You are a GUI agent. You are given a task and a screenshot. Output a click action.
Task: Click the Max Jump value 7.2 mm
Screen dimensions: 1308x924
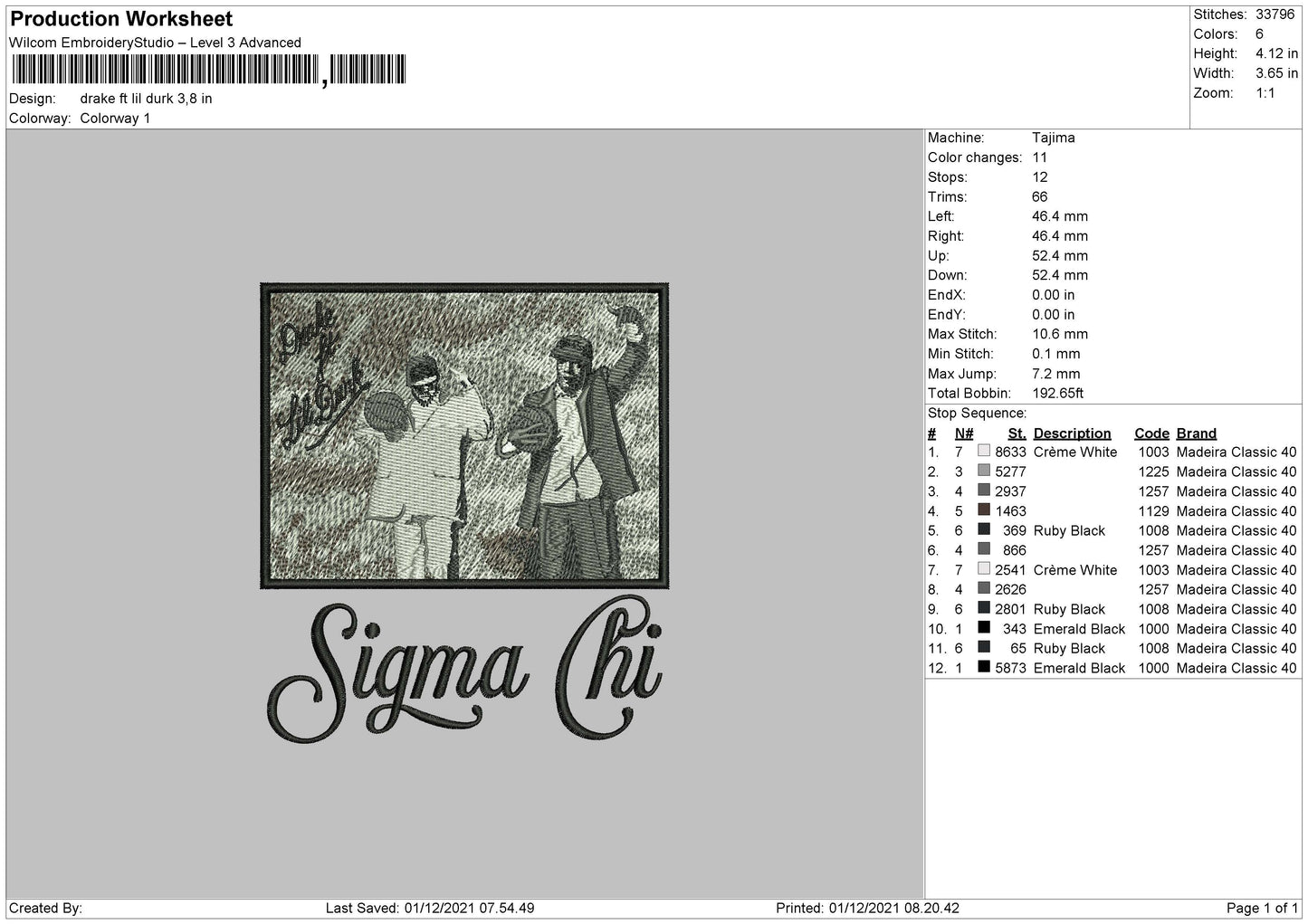[x=1056, y=374]
